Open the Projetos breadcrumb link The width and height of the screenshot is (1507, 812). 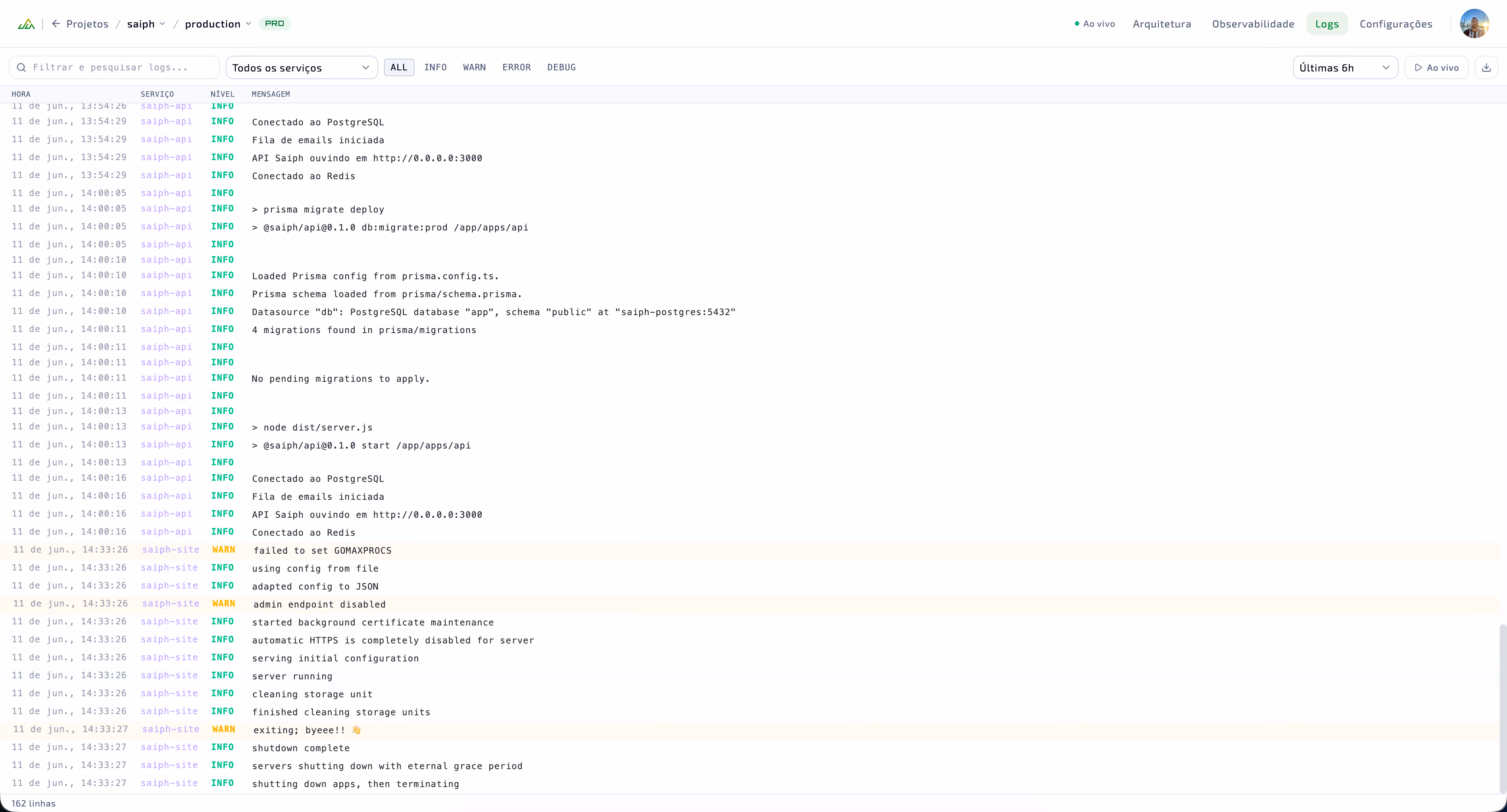click(x=87, y=24)
